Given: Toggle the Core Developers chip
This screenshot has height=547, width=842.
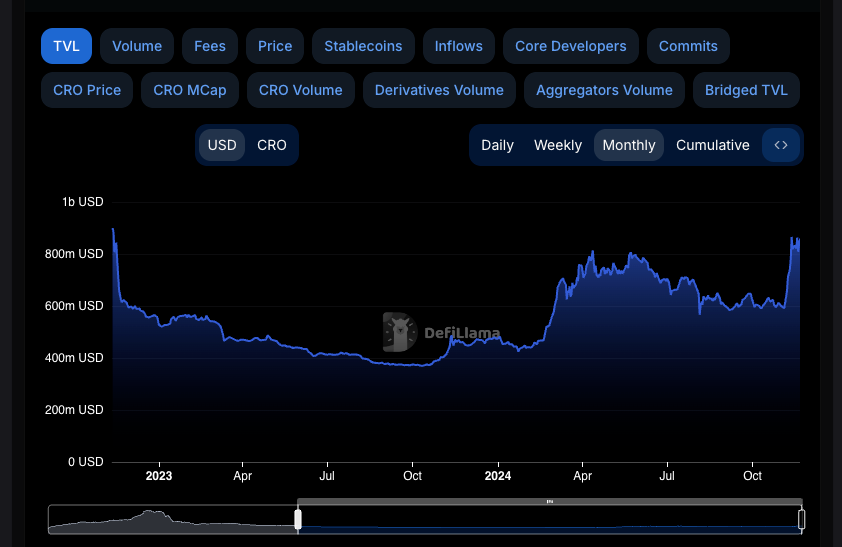Looking at the screenshot, I should tap(571, 46).
